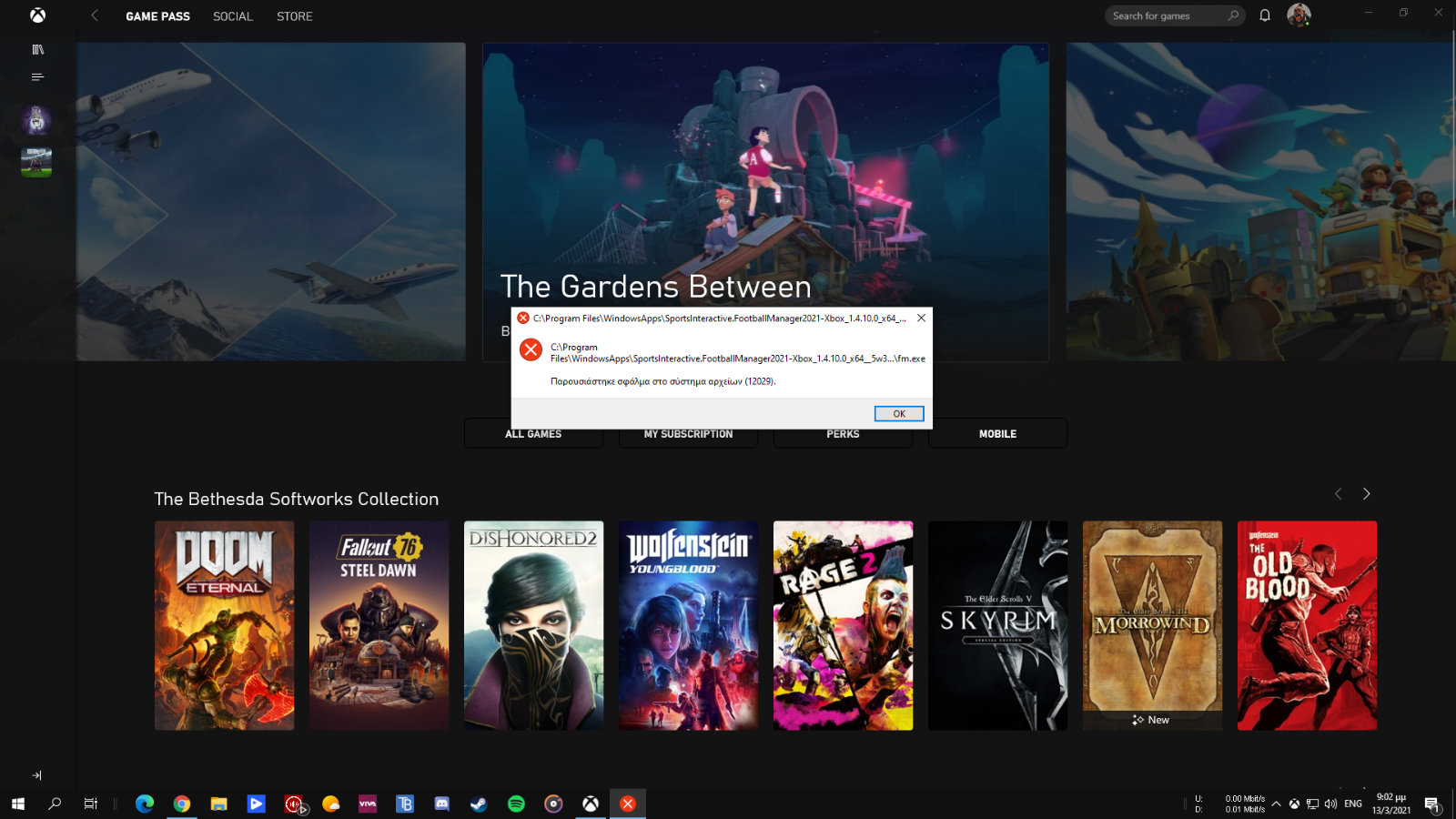Image resolution: width=1456 pixels, height=819 pixels.
Task: Open the volume control in the tray
Action: pos(1330,804)
